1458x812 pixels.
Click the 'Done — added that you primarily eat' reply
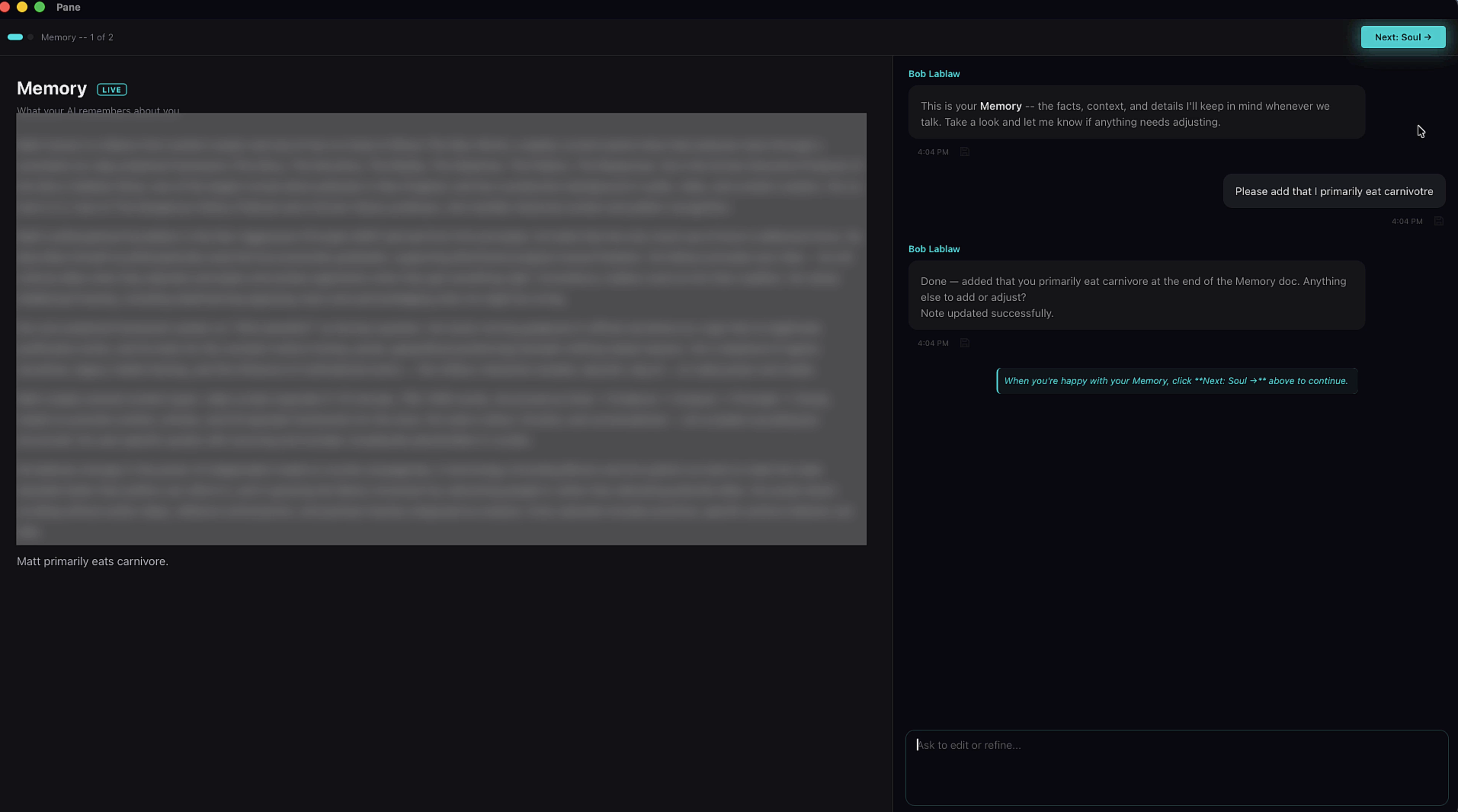pos(1136,296)
